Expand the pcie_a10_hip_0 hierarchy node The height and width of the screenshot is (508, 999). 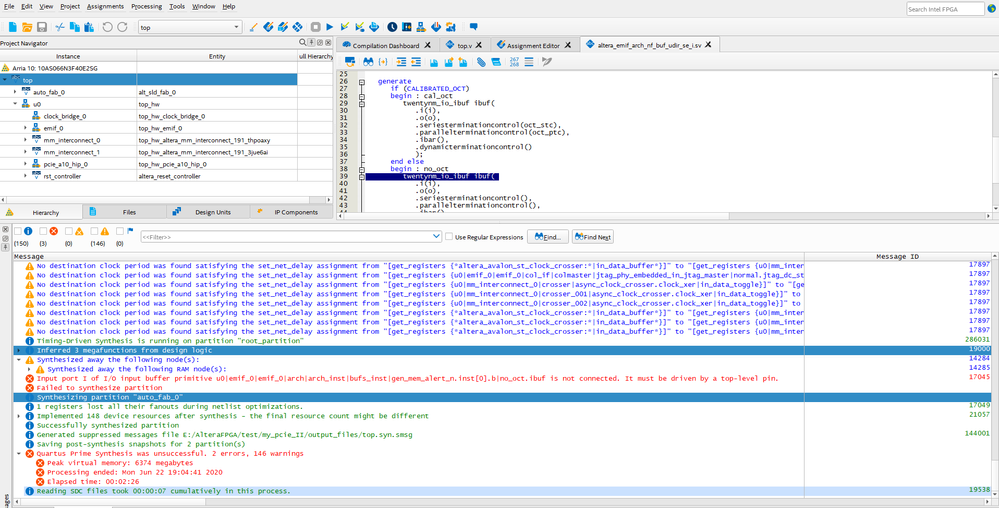point(26,164)
